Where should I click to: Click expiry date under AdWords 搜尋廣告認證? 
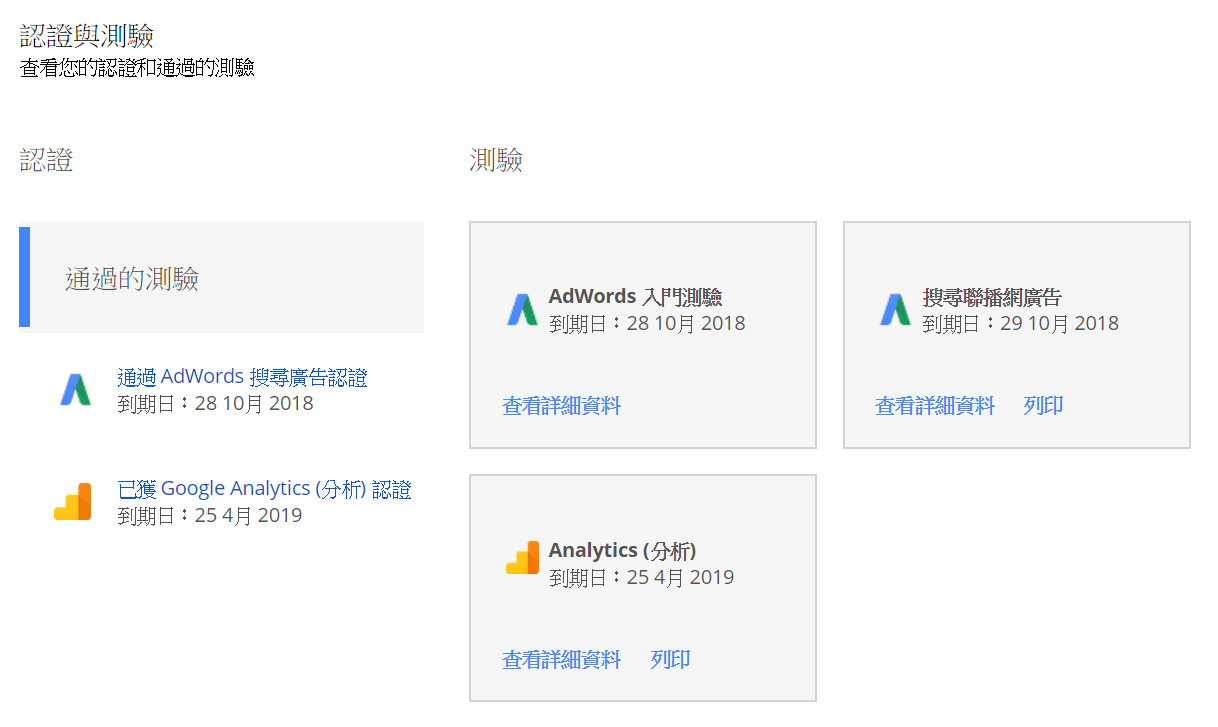click(x=215, y=404)
